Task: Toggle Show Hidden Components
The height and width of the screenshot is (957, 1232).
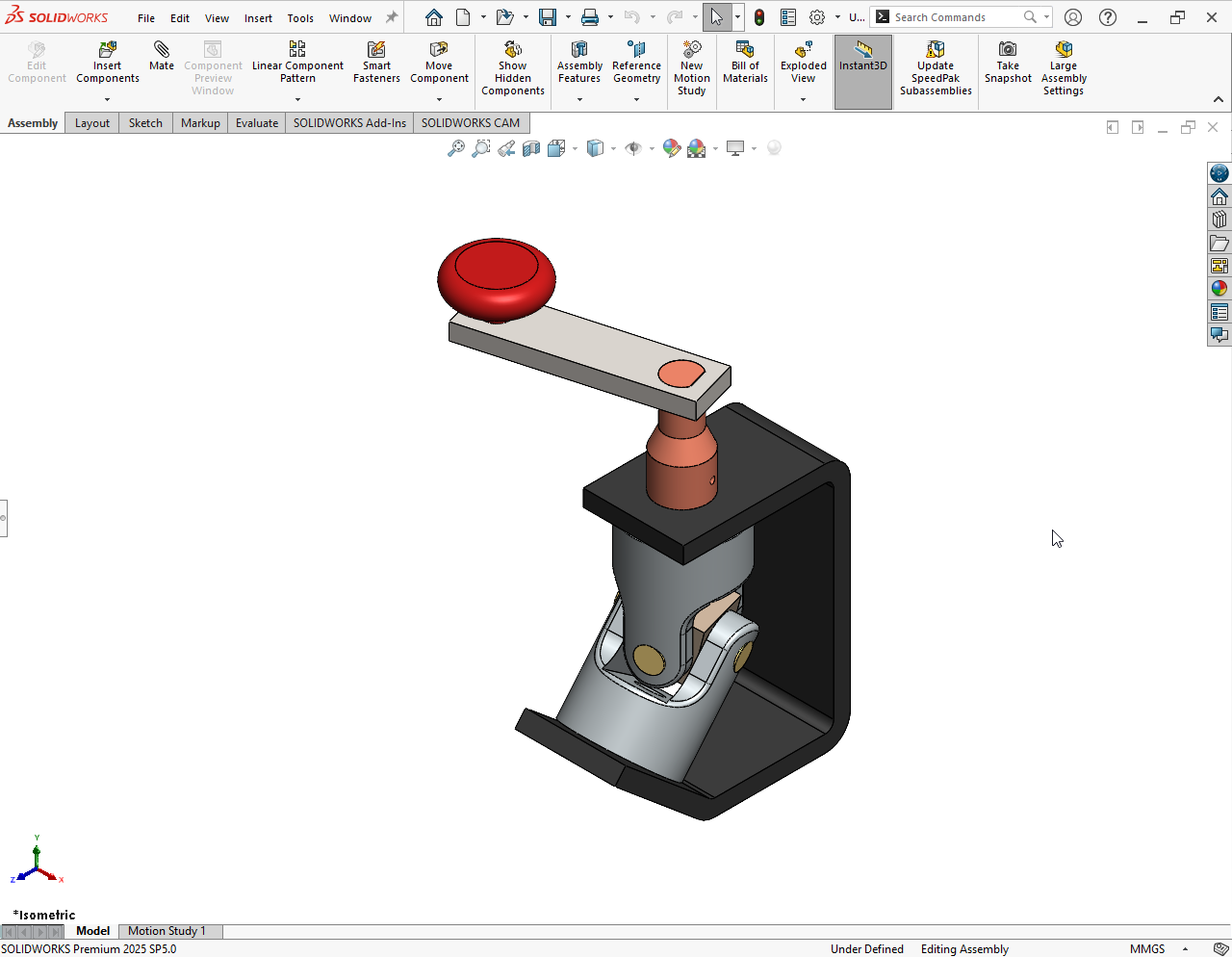Action: point(513,65)
